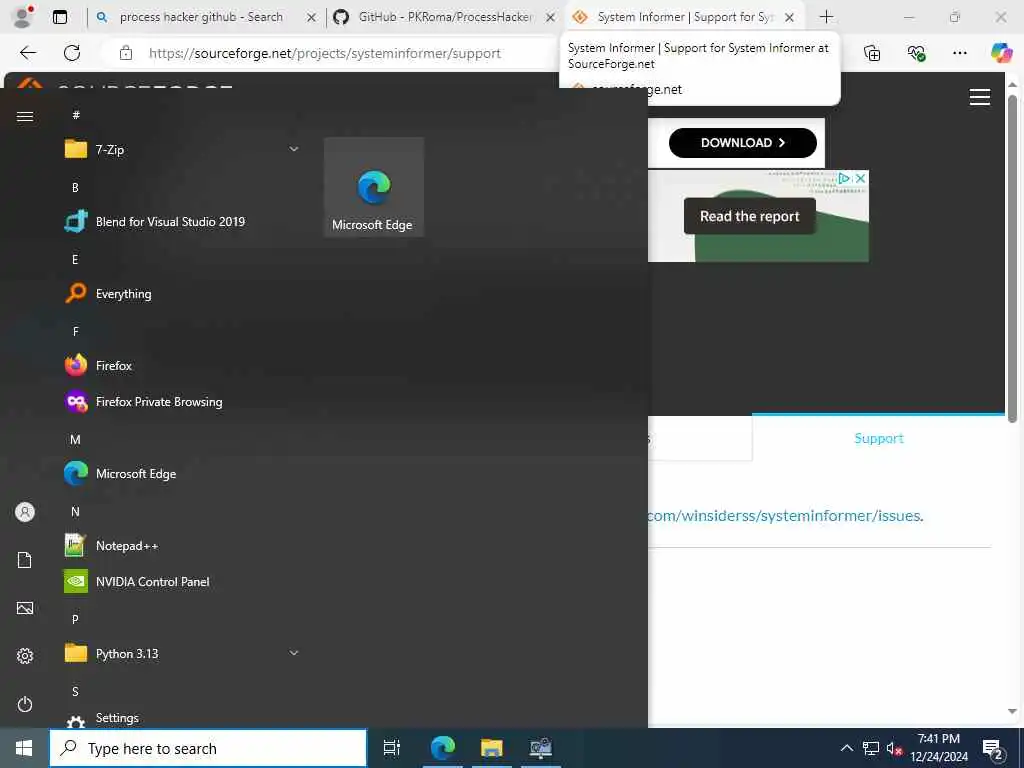Open Firefox Private Browsing
The width and height of the screenshot is (1024, 768).
pos(182,402)
